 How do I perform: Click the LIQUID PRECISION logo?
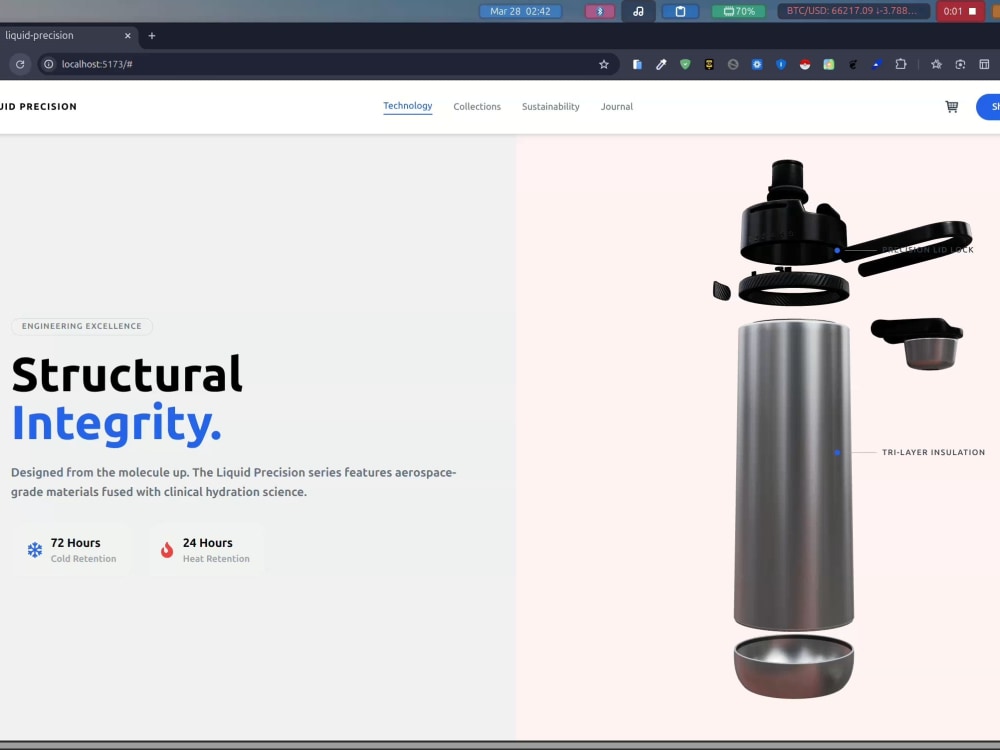(x=38, y=107)
